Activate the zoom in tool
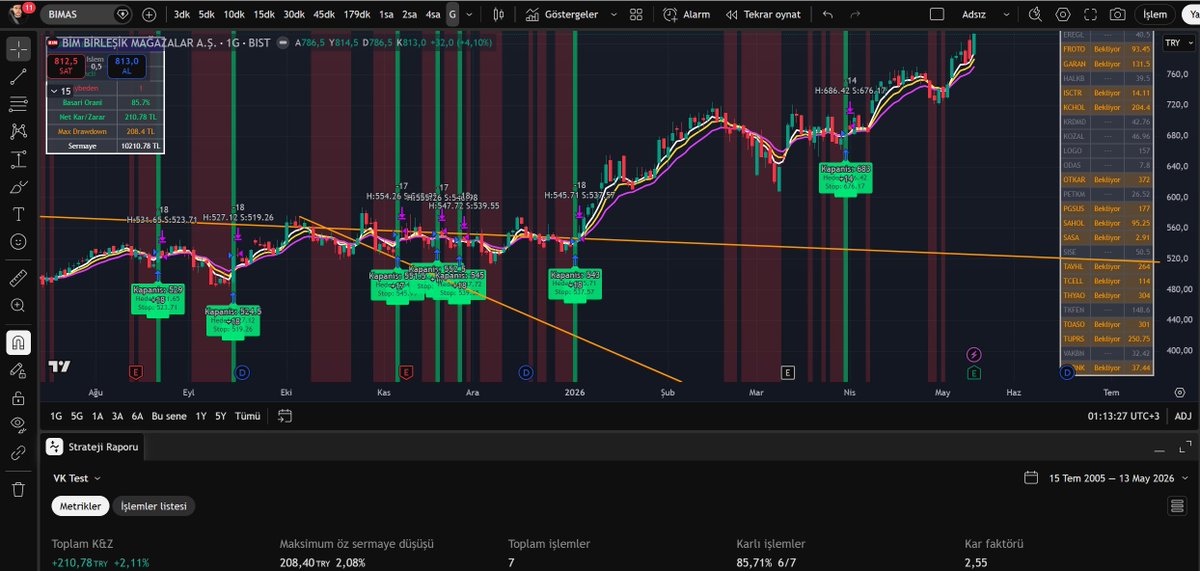Viewport: 1200px width, 571px height. click(18, 305)
